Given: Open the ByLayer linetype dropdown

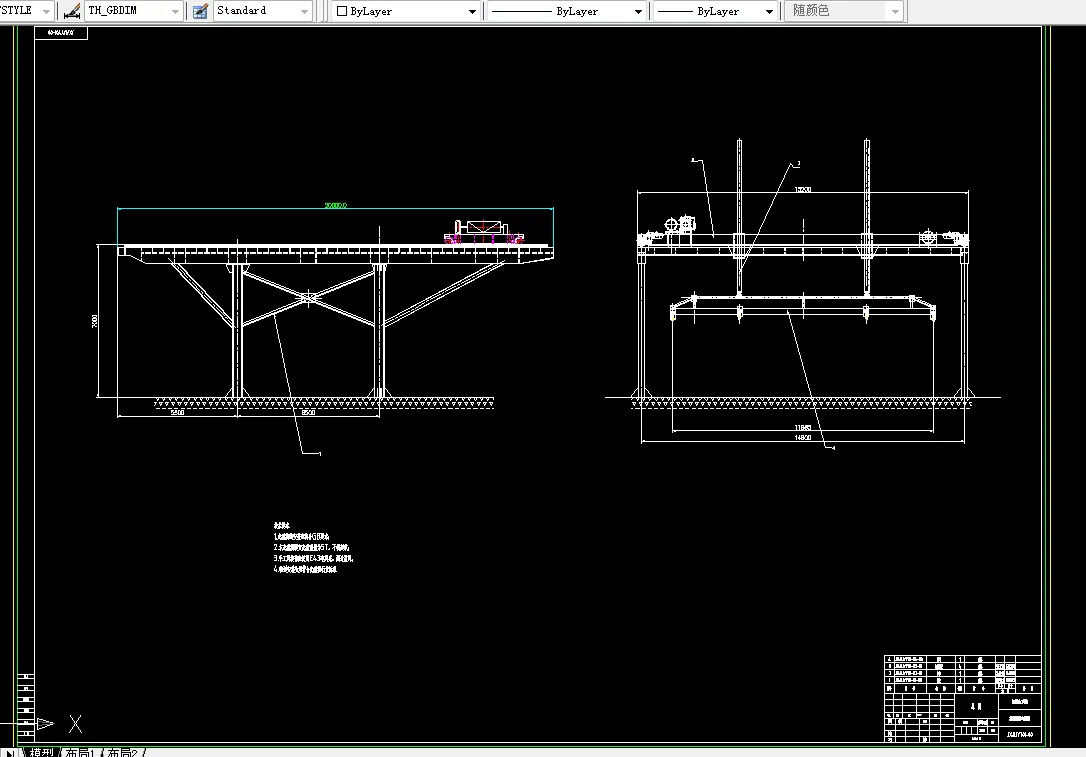Looking at the screenshot, I should [x=567, y=11].
